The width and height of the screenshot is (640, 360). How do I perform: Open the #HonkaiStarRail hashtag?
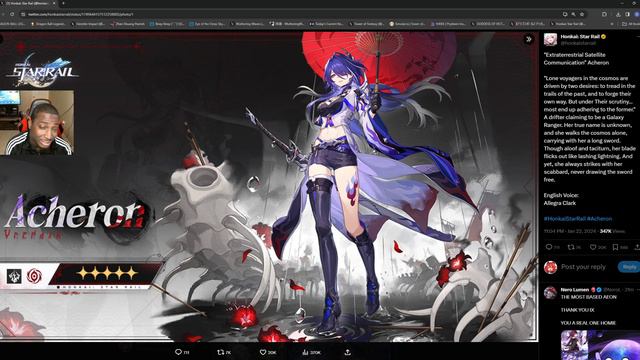[564, 219]
